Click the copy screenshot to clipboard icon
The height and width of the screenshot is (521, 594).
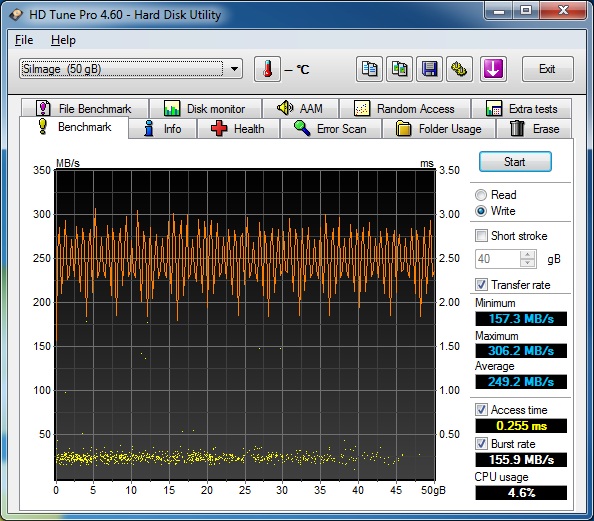click(x=399, y=69)
